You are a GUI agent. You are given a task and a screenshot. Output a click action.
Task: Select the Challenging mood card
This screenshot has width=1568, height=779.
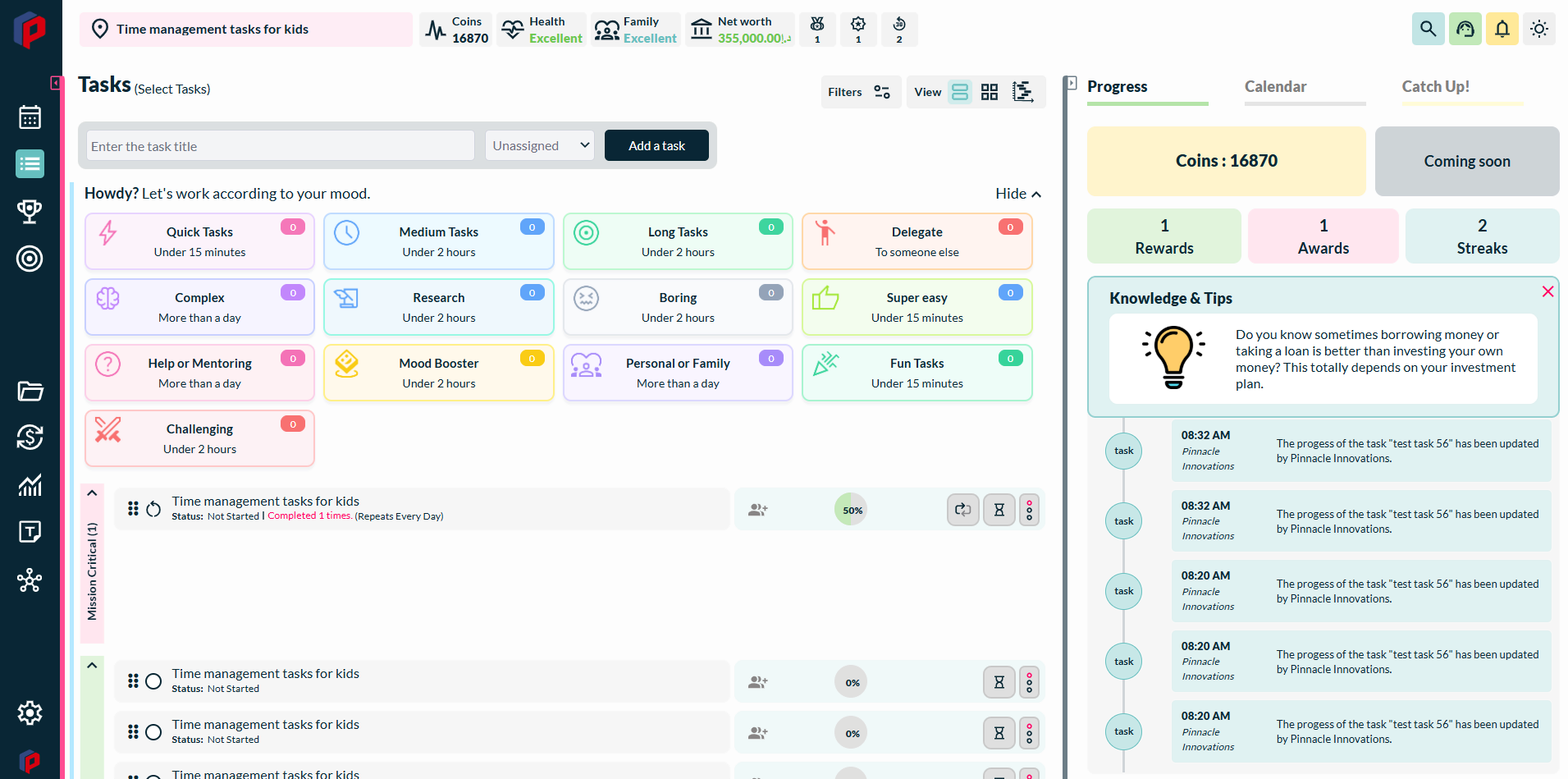pos(199,438)
